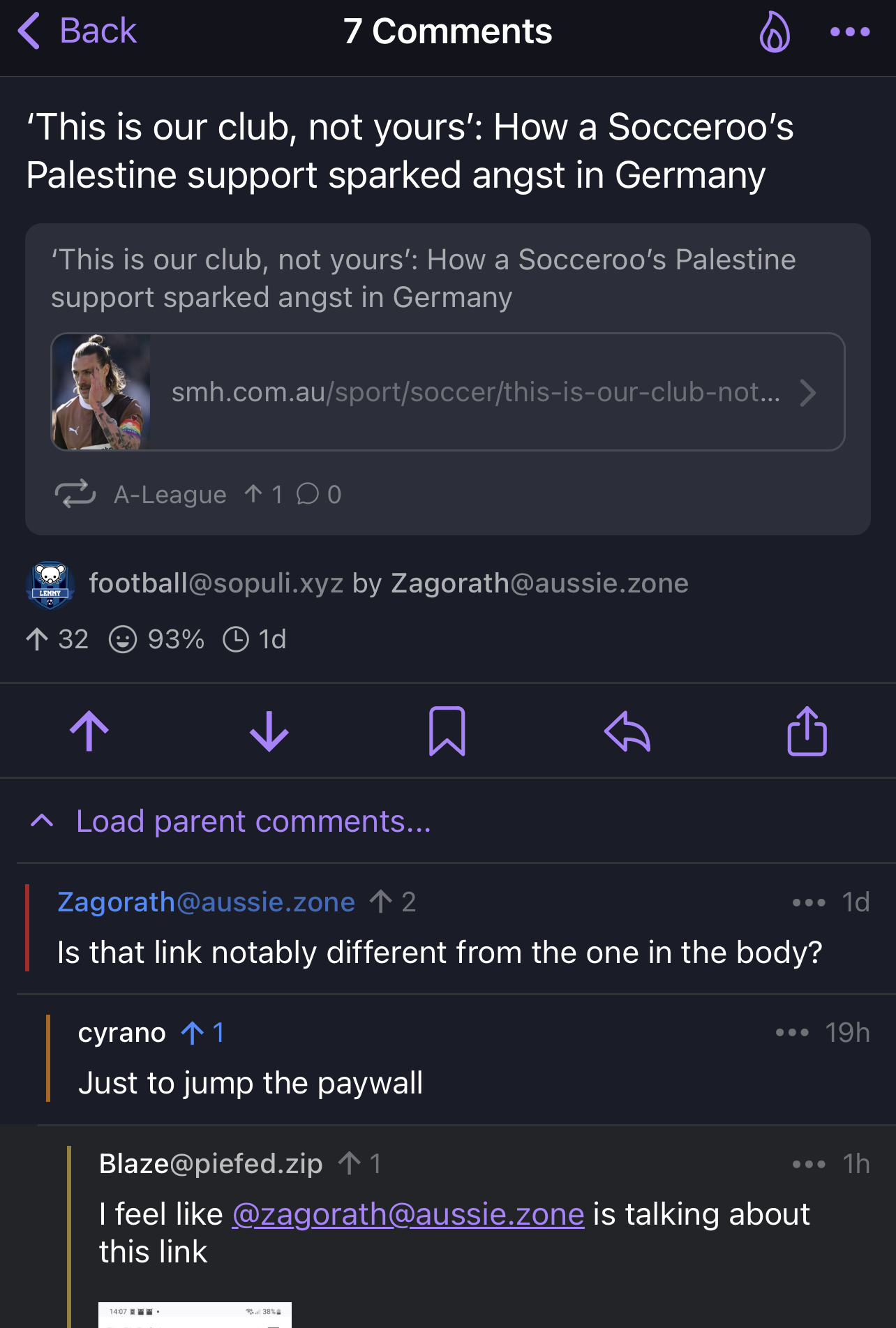Open the three-dot menu in top bar
This screenshot has width=896, height=1328.
pyautogui.click(x=849, y=32)
